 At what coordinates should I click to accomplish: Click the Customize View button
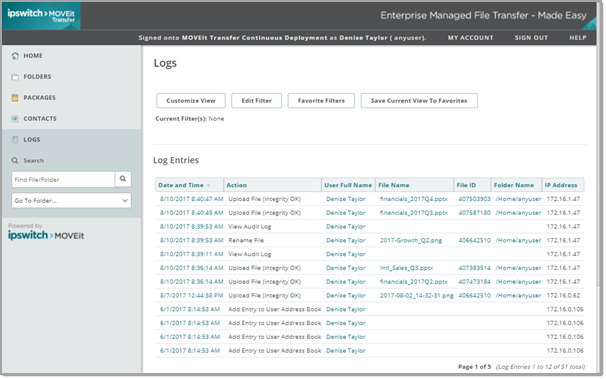tap(191, 101)
